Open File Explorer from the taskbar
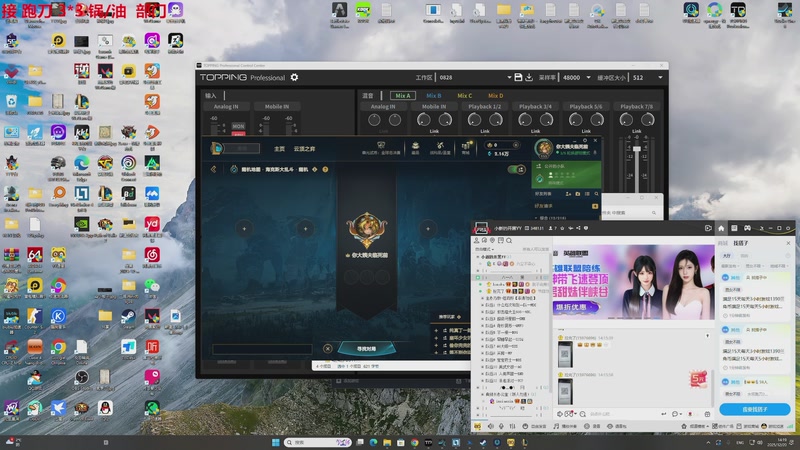Image resolution: width=800 pixels, height=450 pixels. pos(387,442)
